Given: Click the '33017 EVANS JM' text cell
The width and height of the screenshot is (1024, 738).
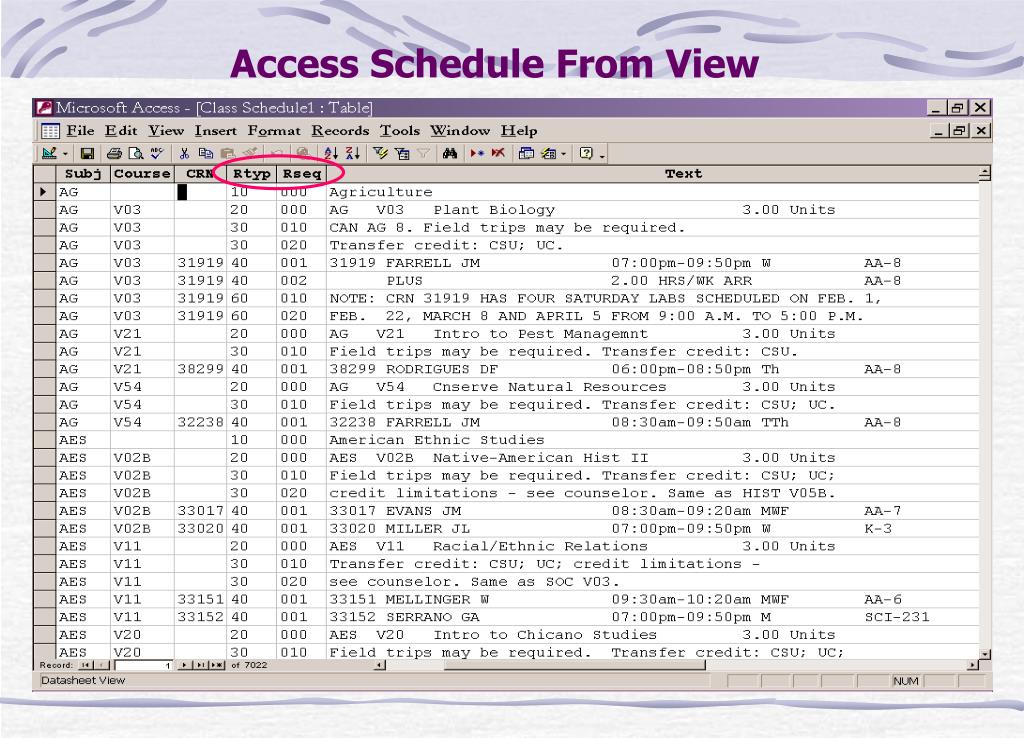Looking at the screenshot, I should (653, 511).
